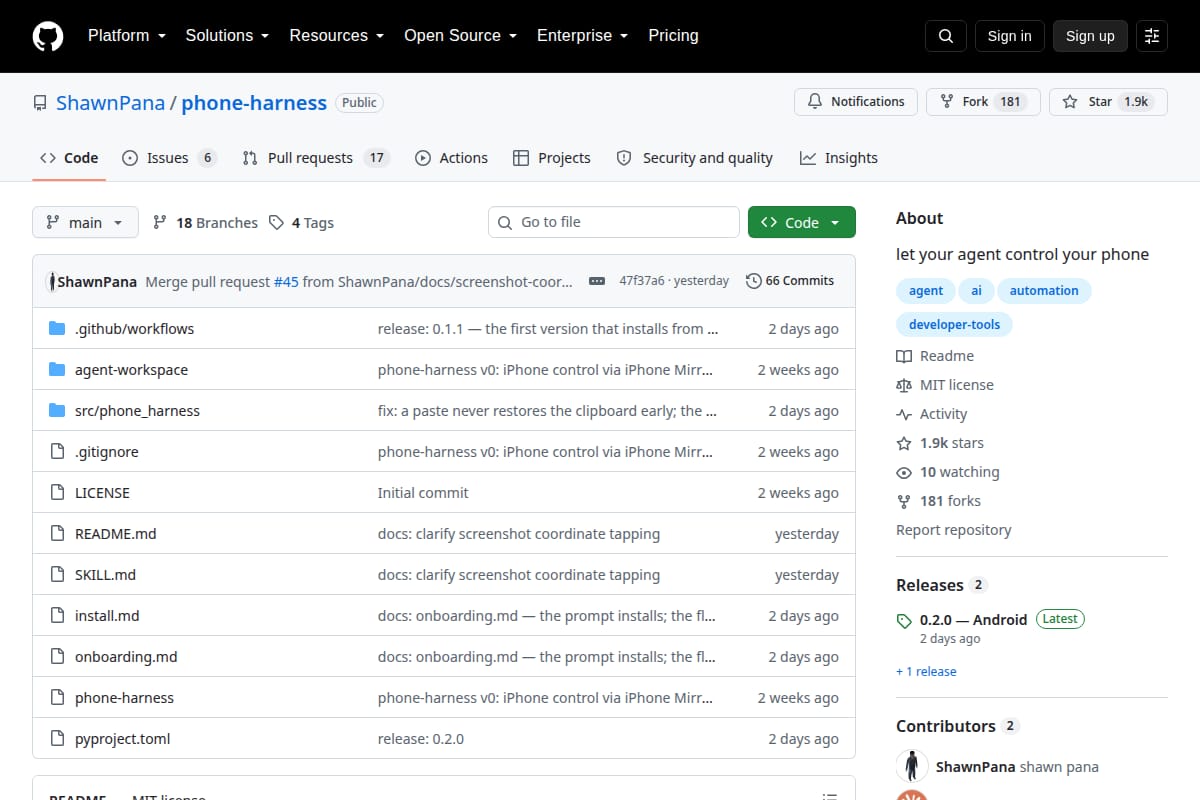Click the 1.9k stars link in About
1200x800 pixels.
[x=952, y=443]
